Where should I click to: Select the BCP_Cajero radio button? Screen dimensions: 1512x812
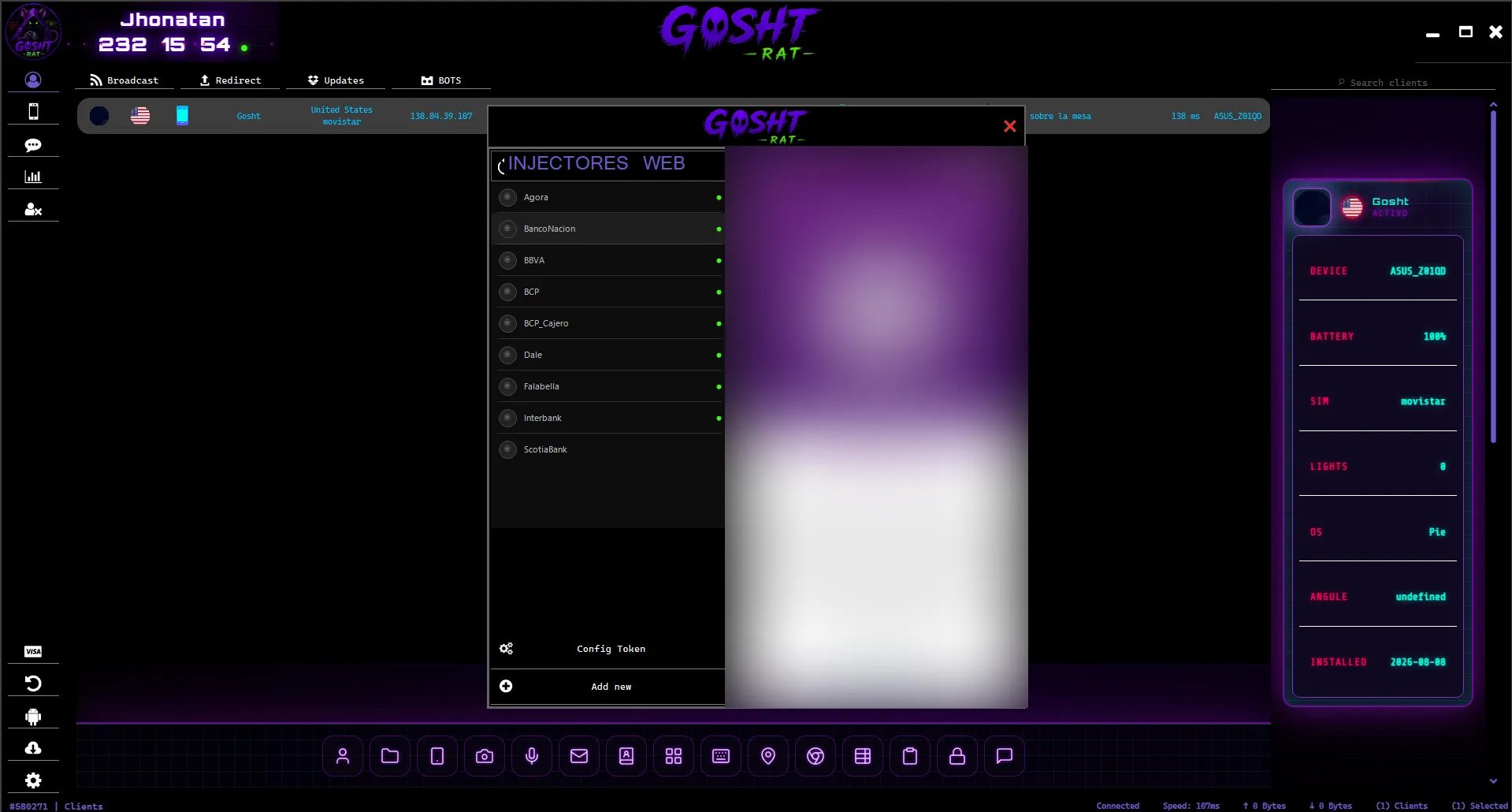coord(507,323)
